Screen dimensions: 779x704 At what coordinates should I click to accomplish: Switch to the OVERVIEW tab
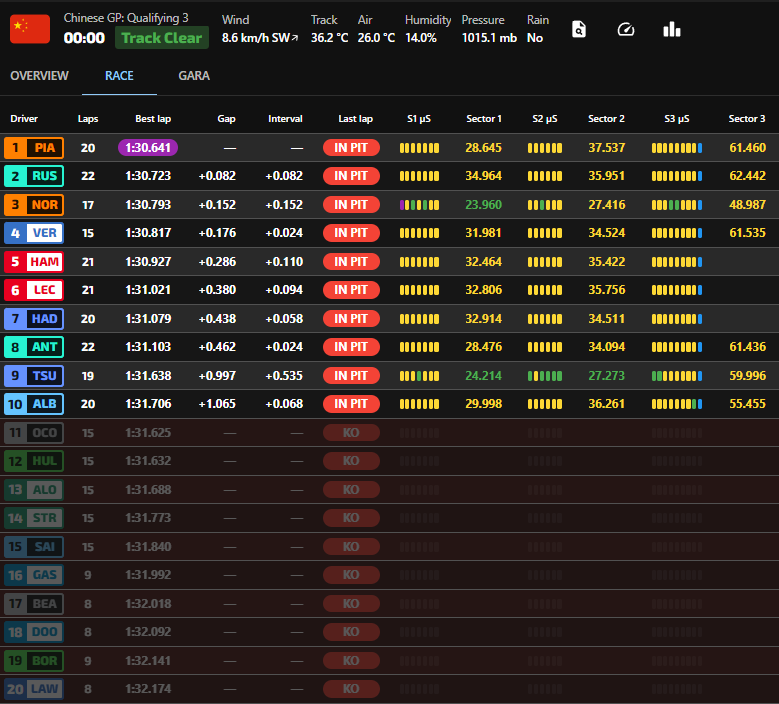[x=39, y=76]
